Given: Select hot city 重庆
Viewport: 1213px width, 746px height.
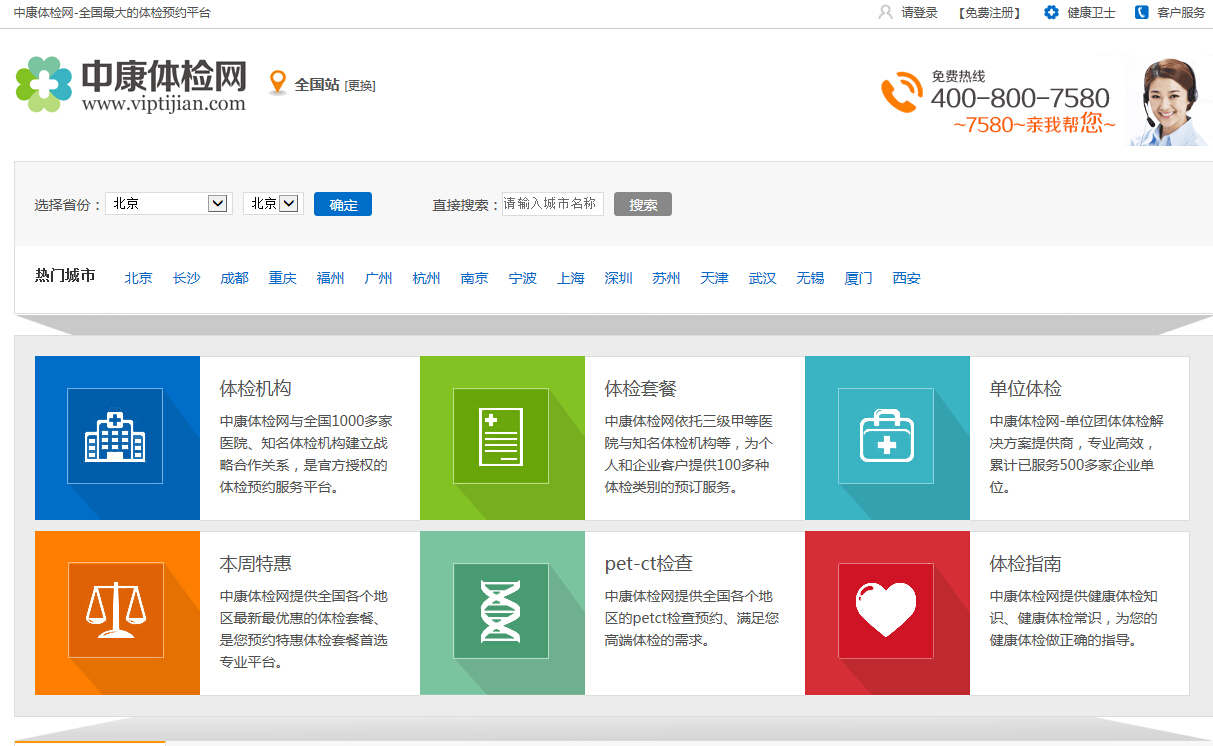Looking at the screenshot, I should (x=282, y=278).
